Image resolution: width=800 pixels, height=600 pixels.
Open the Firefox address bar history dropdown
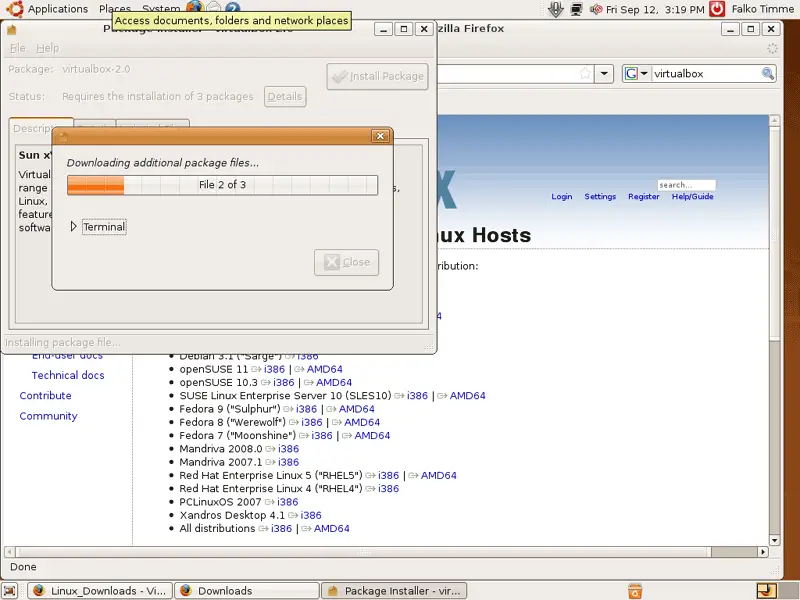tap(604, 73)
